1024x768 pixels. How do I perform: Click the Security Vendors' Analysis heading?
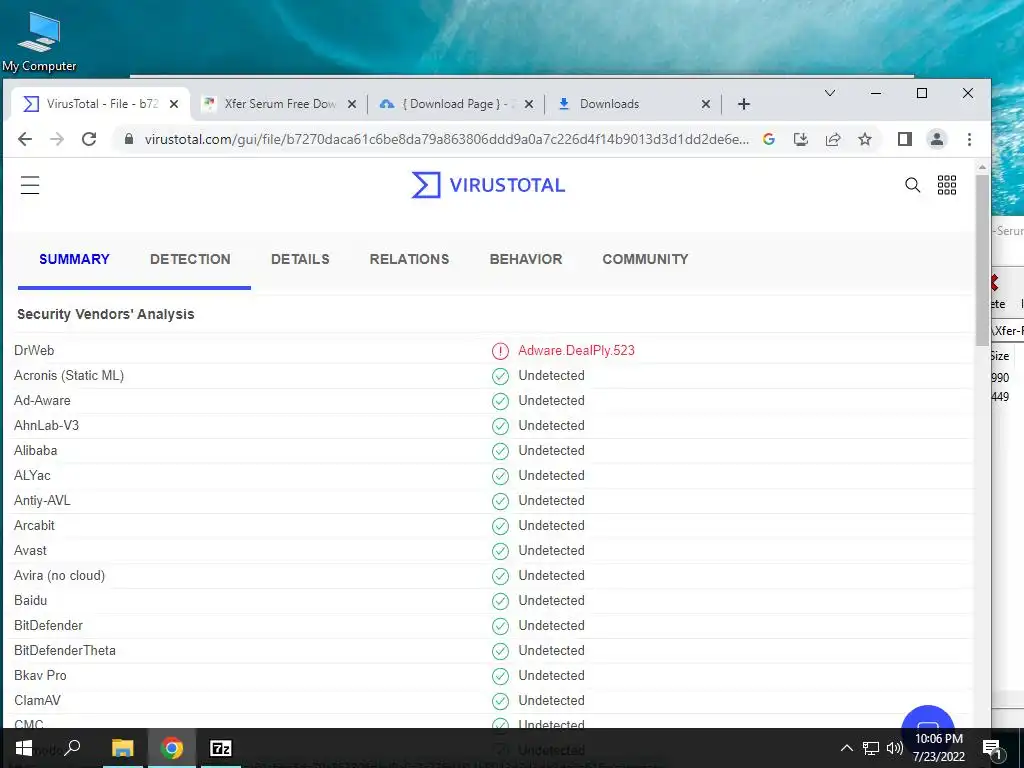coord(106,314)
